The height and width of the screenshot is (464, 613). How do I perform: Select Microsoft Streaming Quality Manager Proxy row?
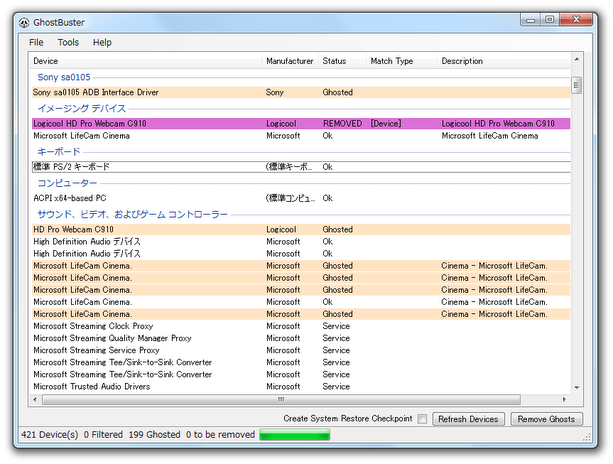[x=301, y=338]
